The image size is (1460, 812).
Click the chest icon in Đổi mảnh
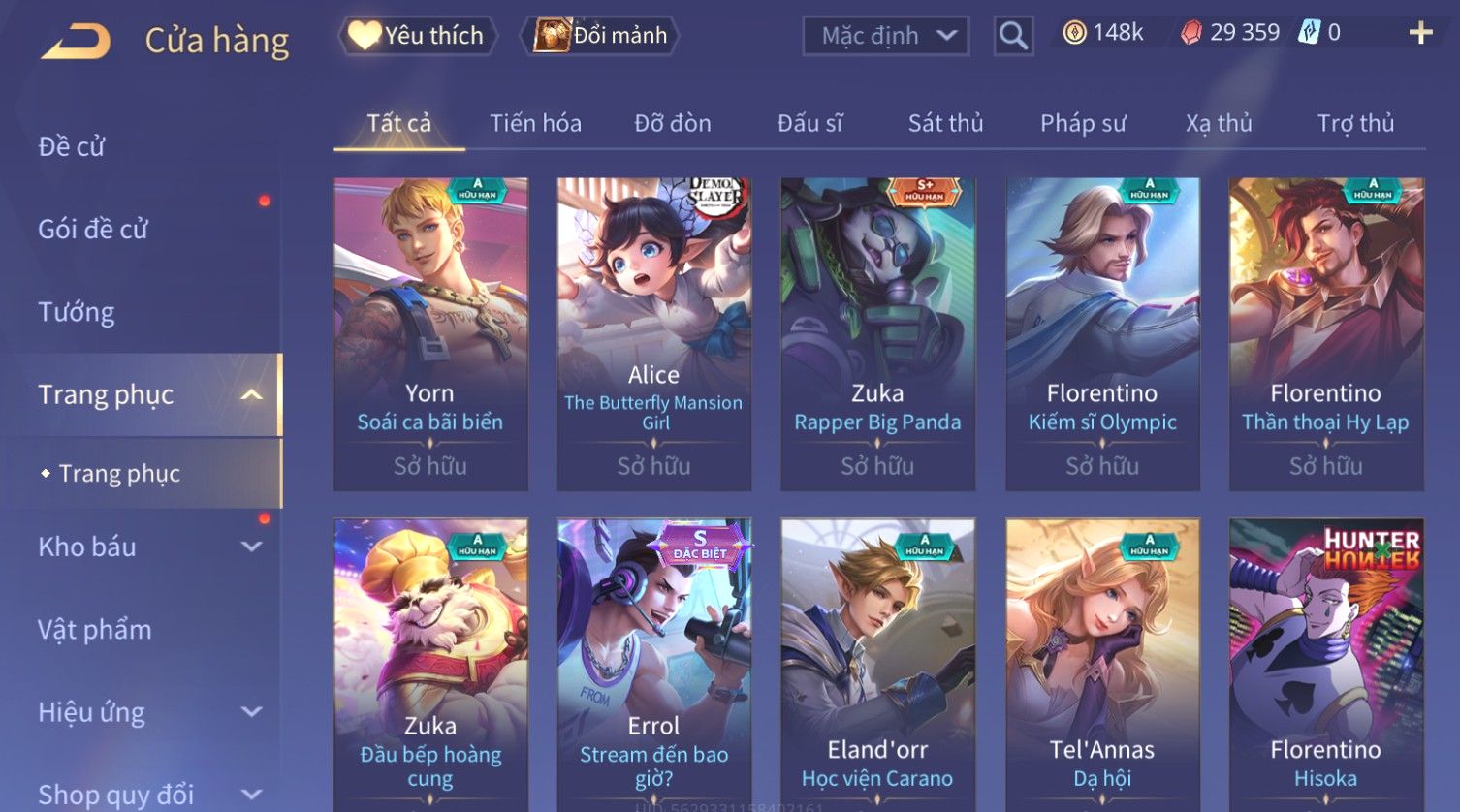pos(552,36)
